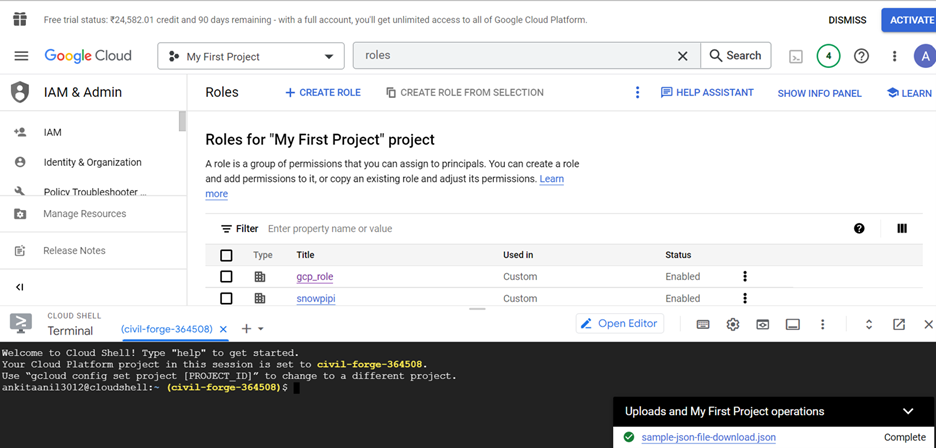Open the Google Cloud hamburger navigation menu

click(x=21, y=56)
